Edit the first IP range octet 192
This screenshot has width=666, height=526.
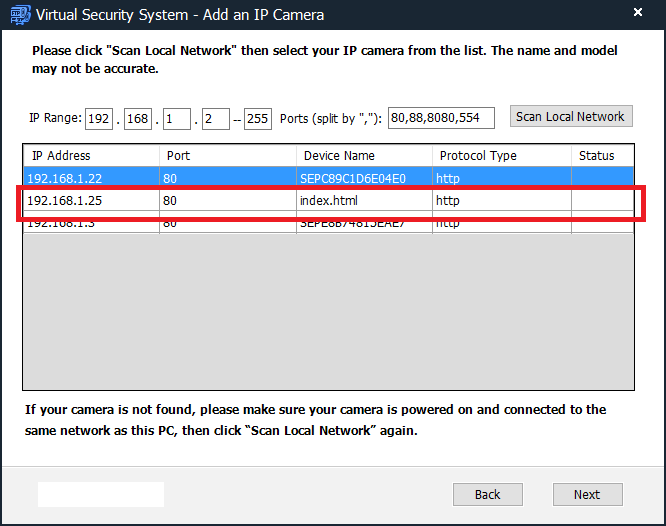tap(99, 118)
